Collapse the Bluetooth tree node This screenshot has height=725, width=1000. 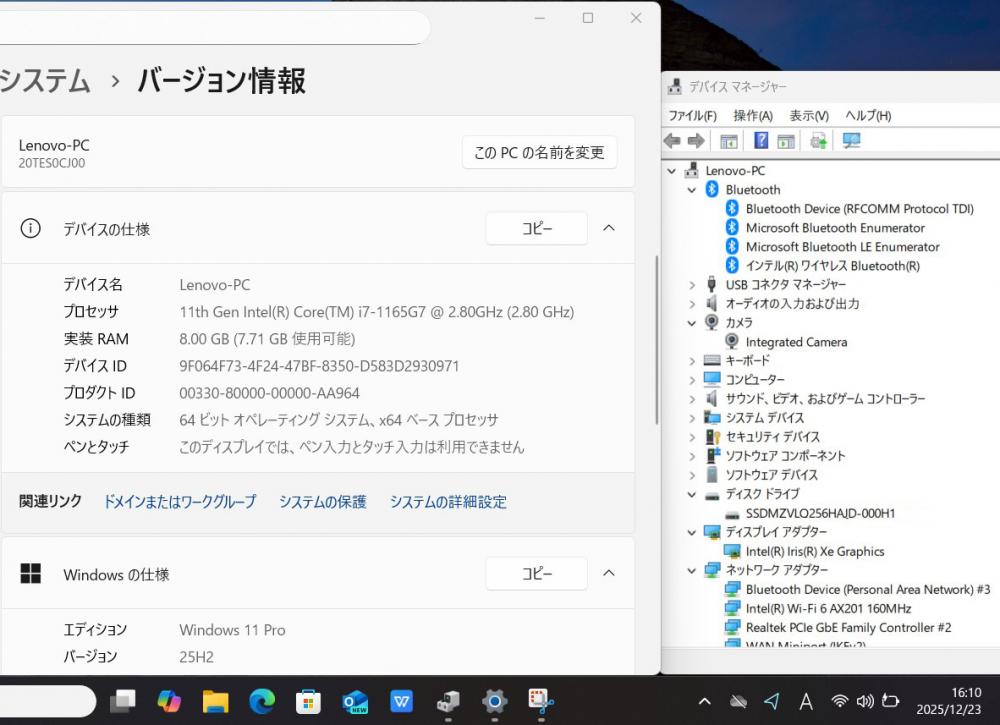pos(692,190)
